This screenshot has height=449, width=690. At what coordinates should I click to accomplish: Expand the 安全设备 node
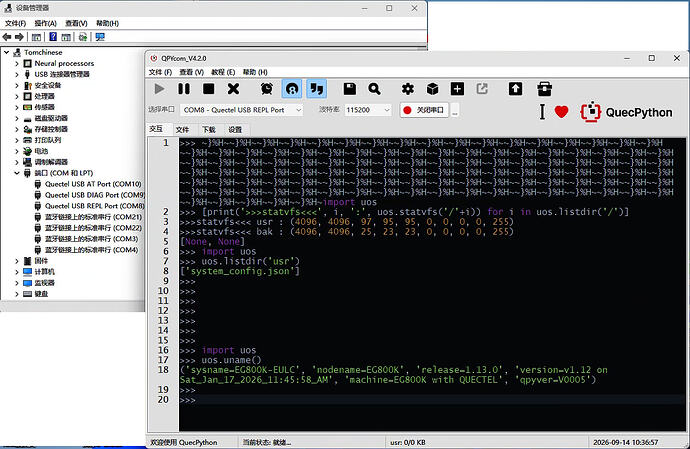coord(17,85)
